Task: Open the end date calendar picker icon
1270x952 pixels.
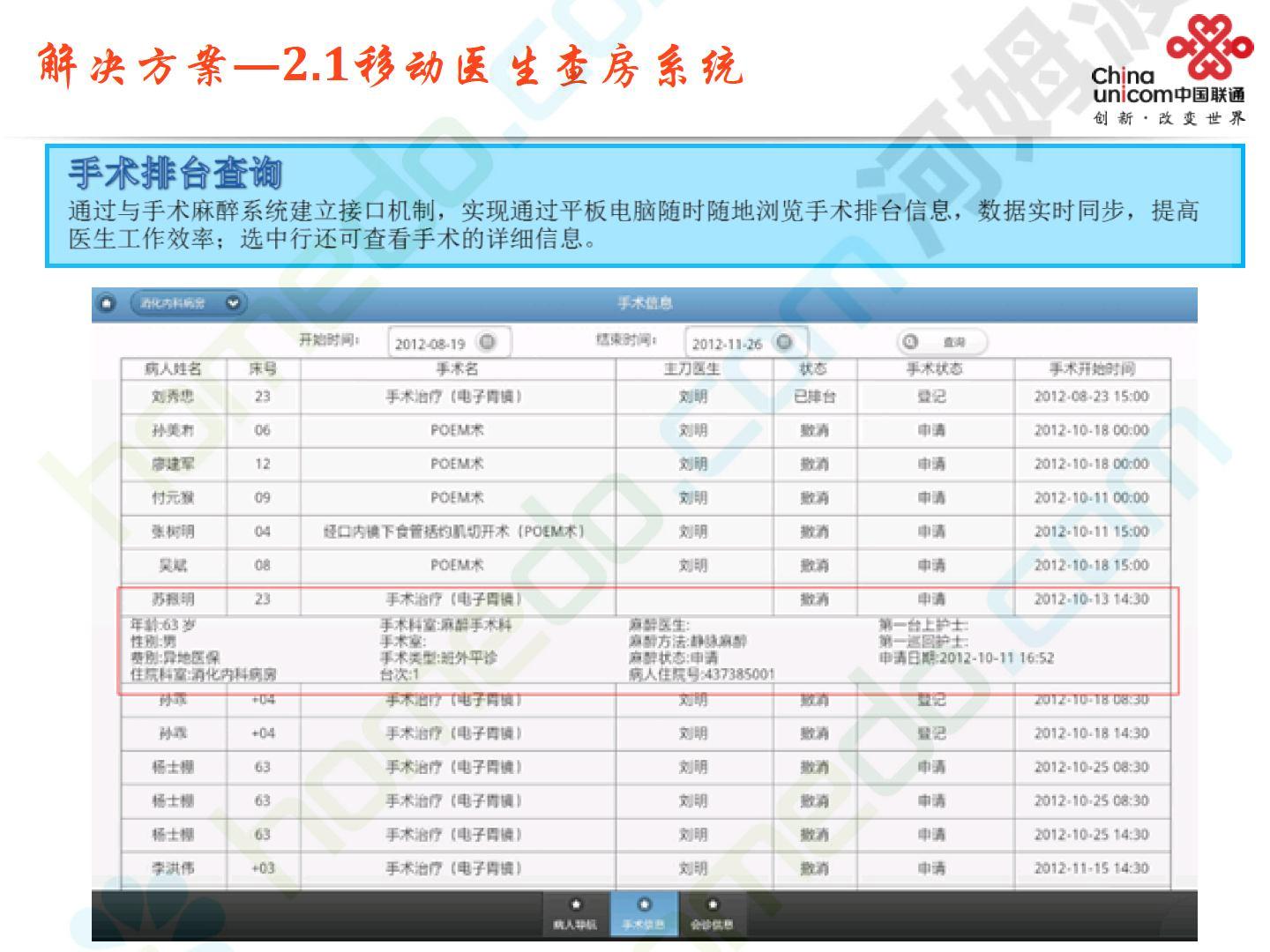Action: point(784,342)
